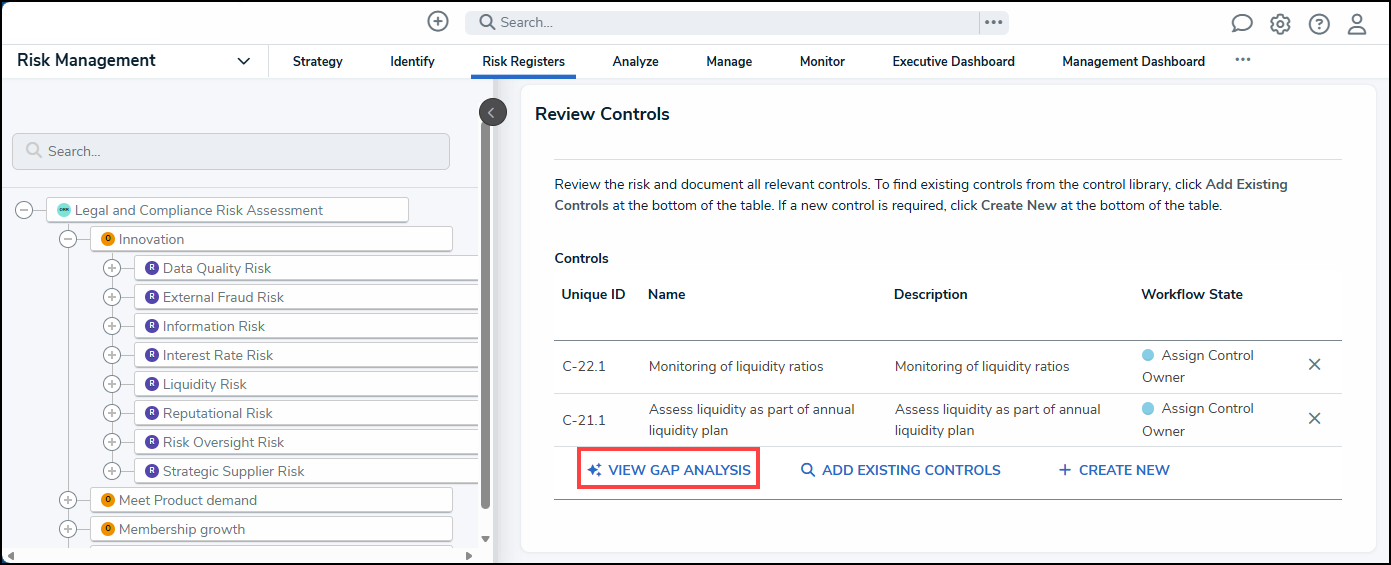Open the Liquidity Risk tree item

pyautogui.click(x=306, y=384)
